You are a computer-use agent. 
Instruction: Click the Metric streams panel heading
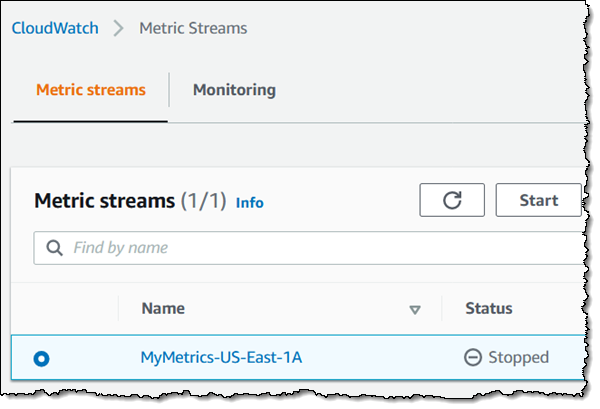104,201
